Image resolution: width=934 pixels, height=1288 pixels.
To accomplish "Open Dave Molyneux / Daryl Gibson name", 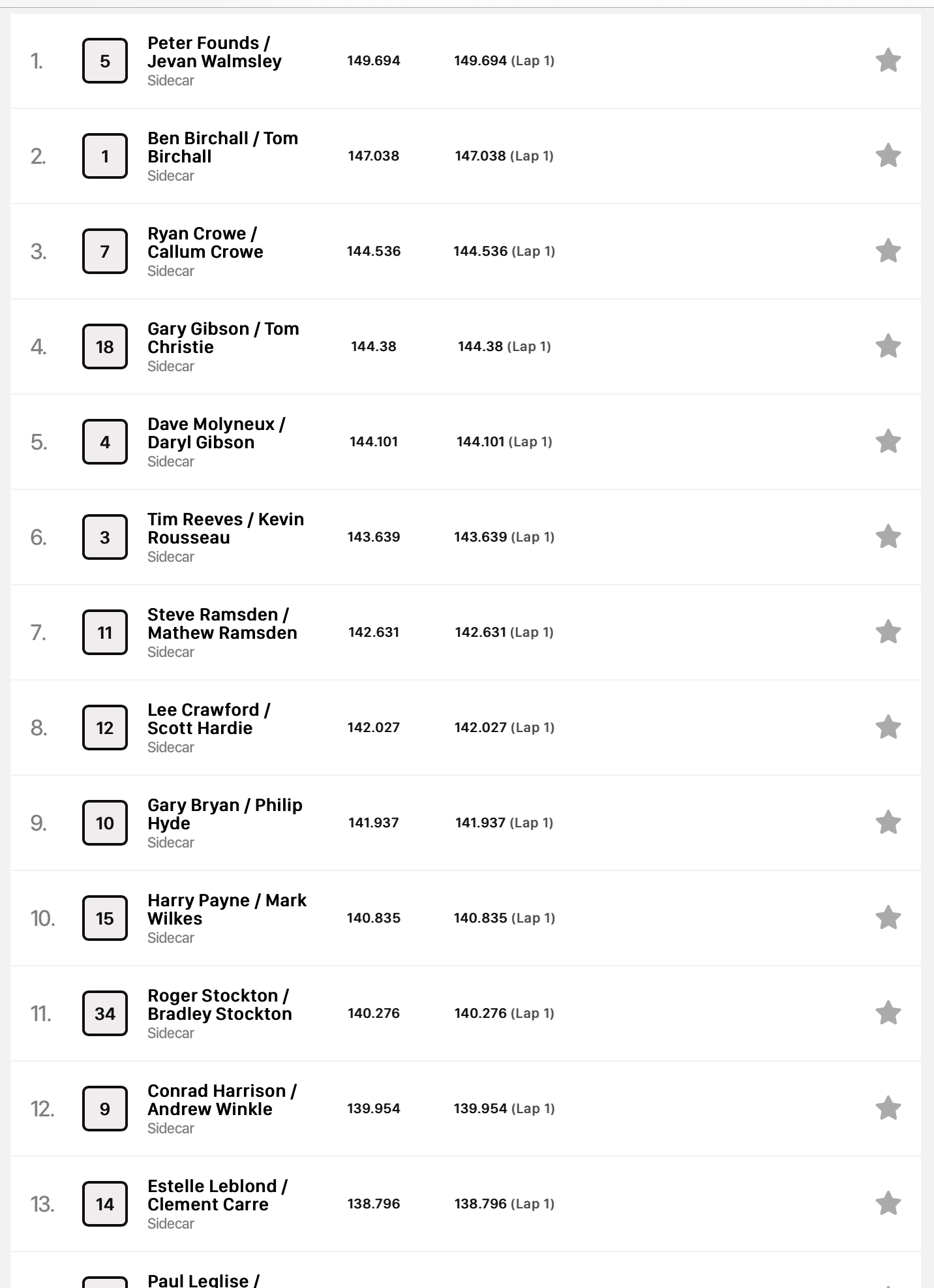I will pos(217,433).
